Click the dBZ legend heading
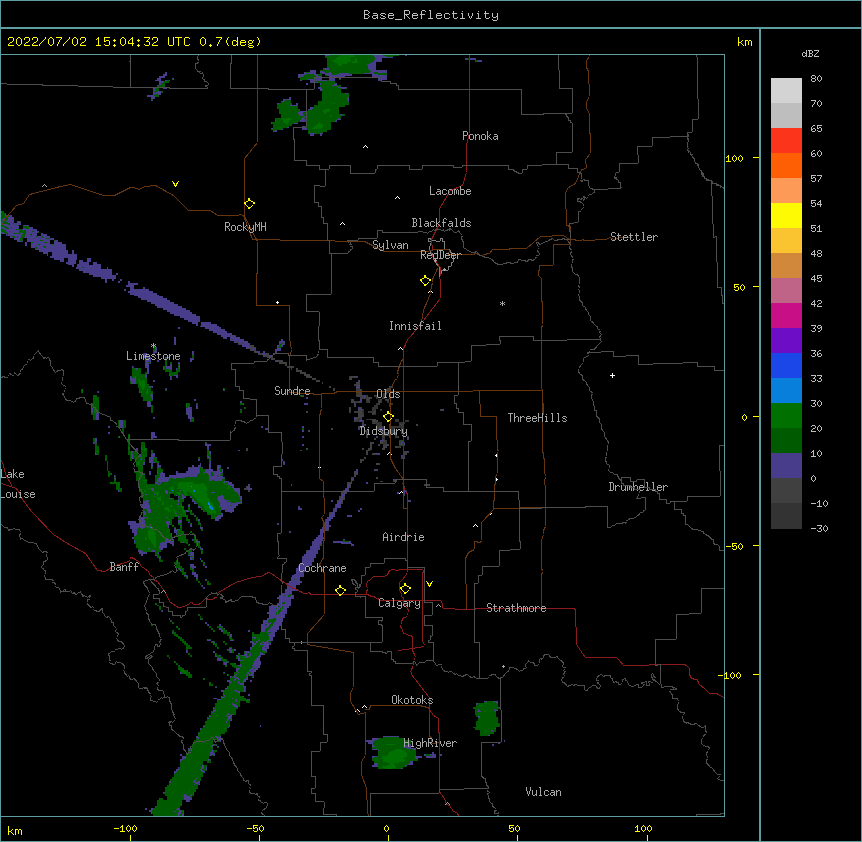 pyautogui.click(x=810, y=53)
